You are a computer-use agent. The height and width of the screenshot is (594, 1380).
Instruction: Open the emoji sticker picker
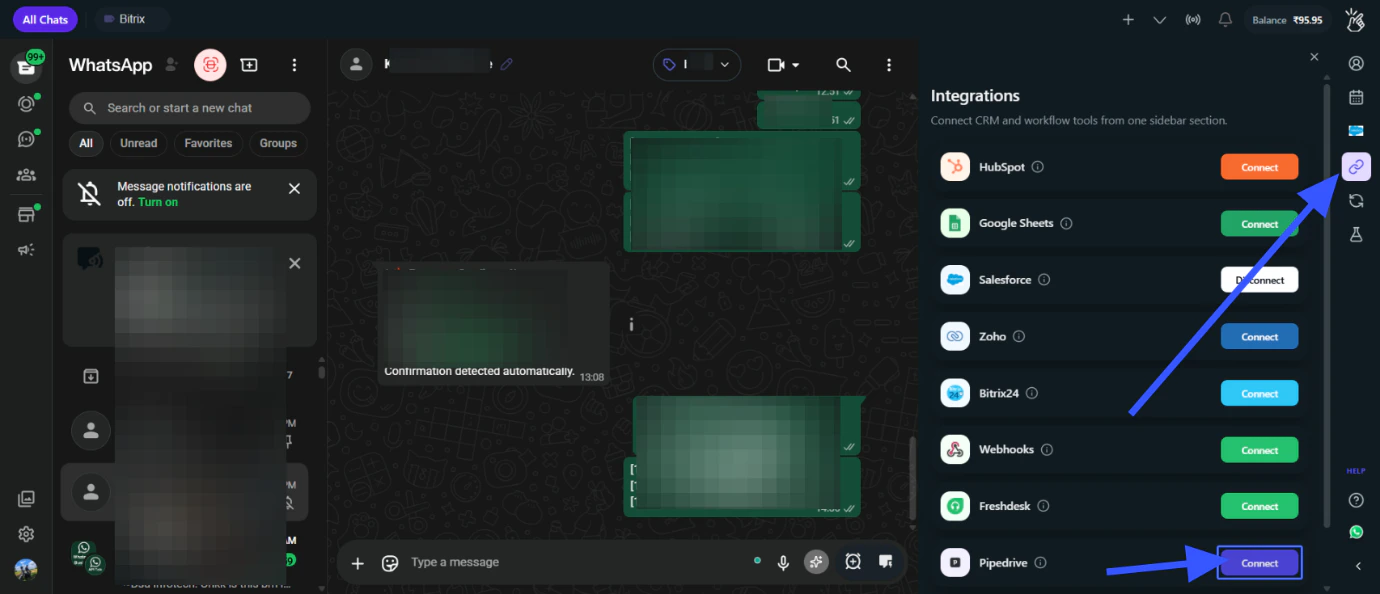tap(390, 563)
